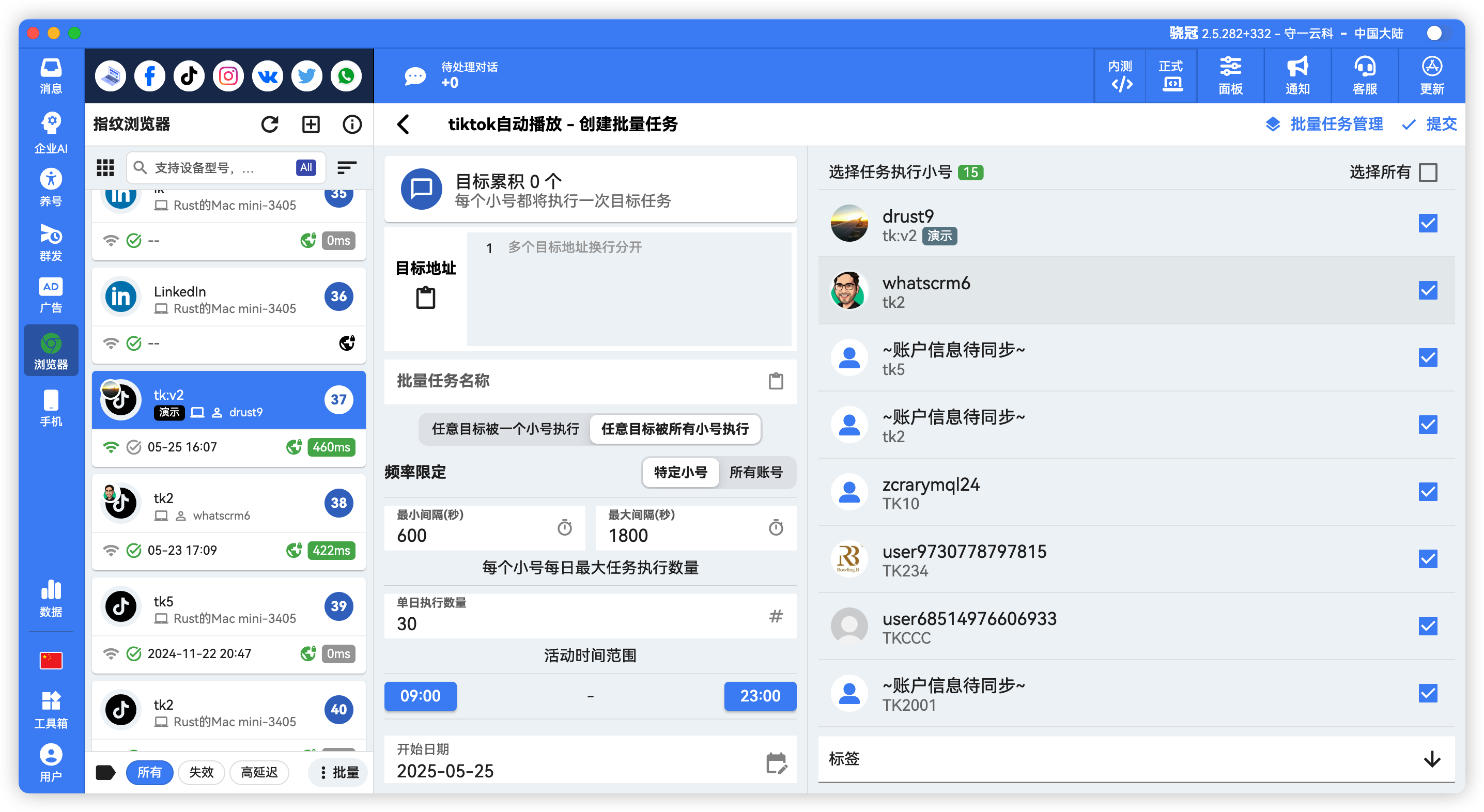Refresh the fingerprint browser list
Screen dimensions: 1484x812
270,124
